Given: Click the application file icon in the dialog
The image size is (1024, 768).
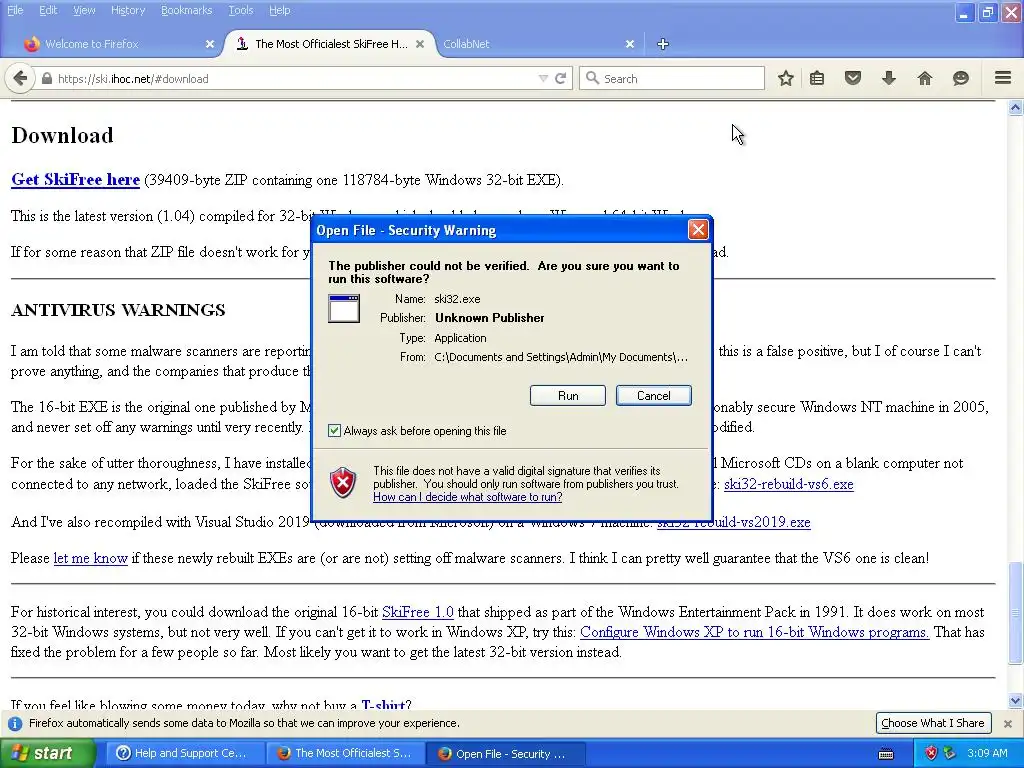Looking at the screenshot, I should 344,308.
